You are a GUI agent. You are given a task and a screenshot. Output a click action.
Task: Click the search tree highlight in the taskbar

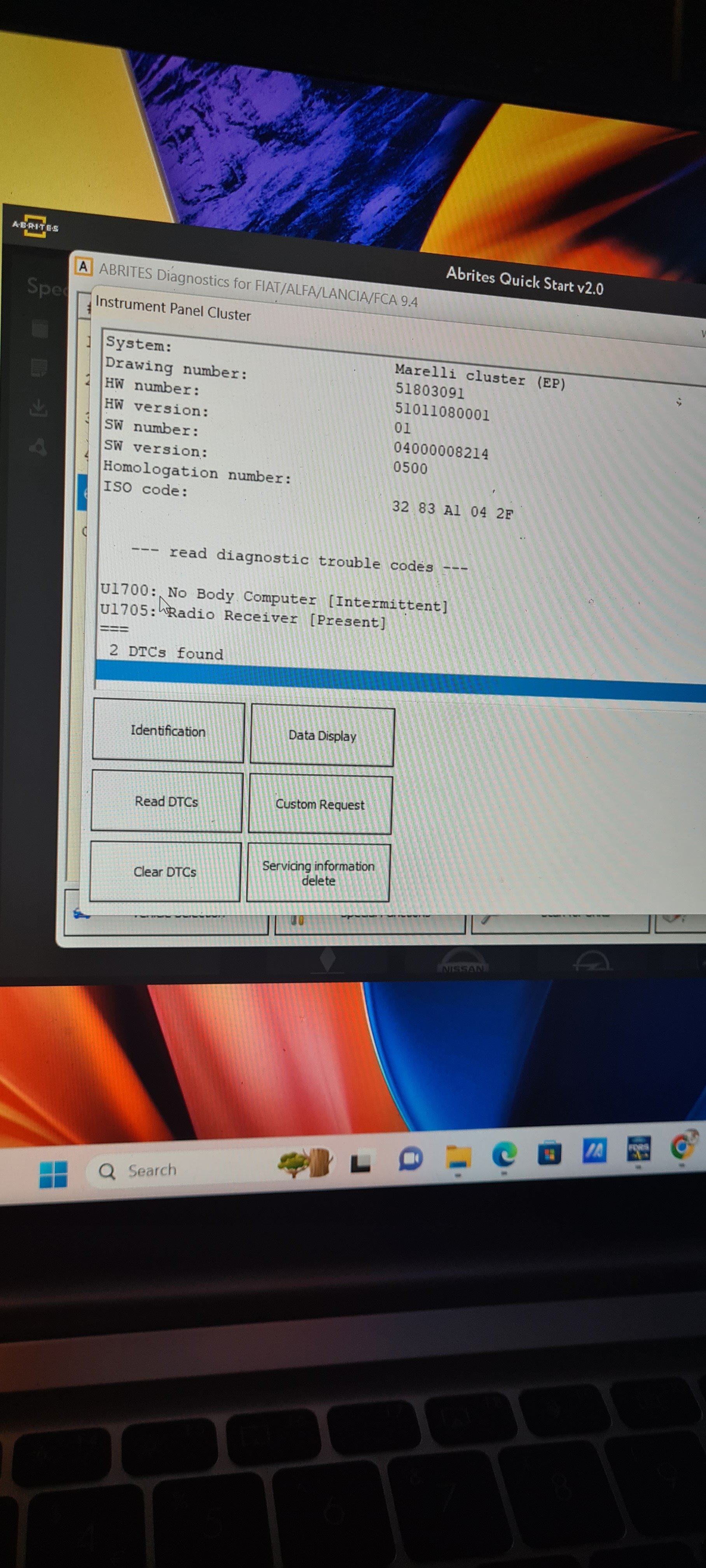[x=305, y=1163]
